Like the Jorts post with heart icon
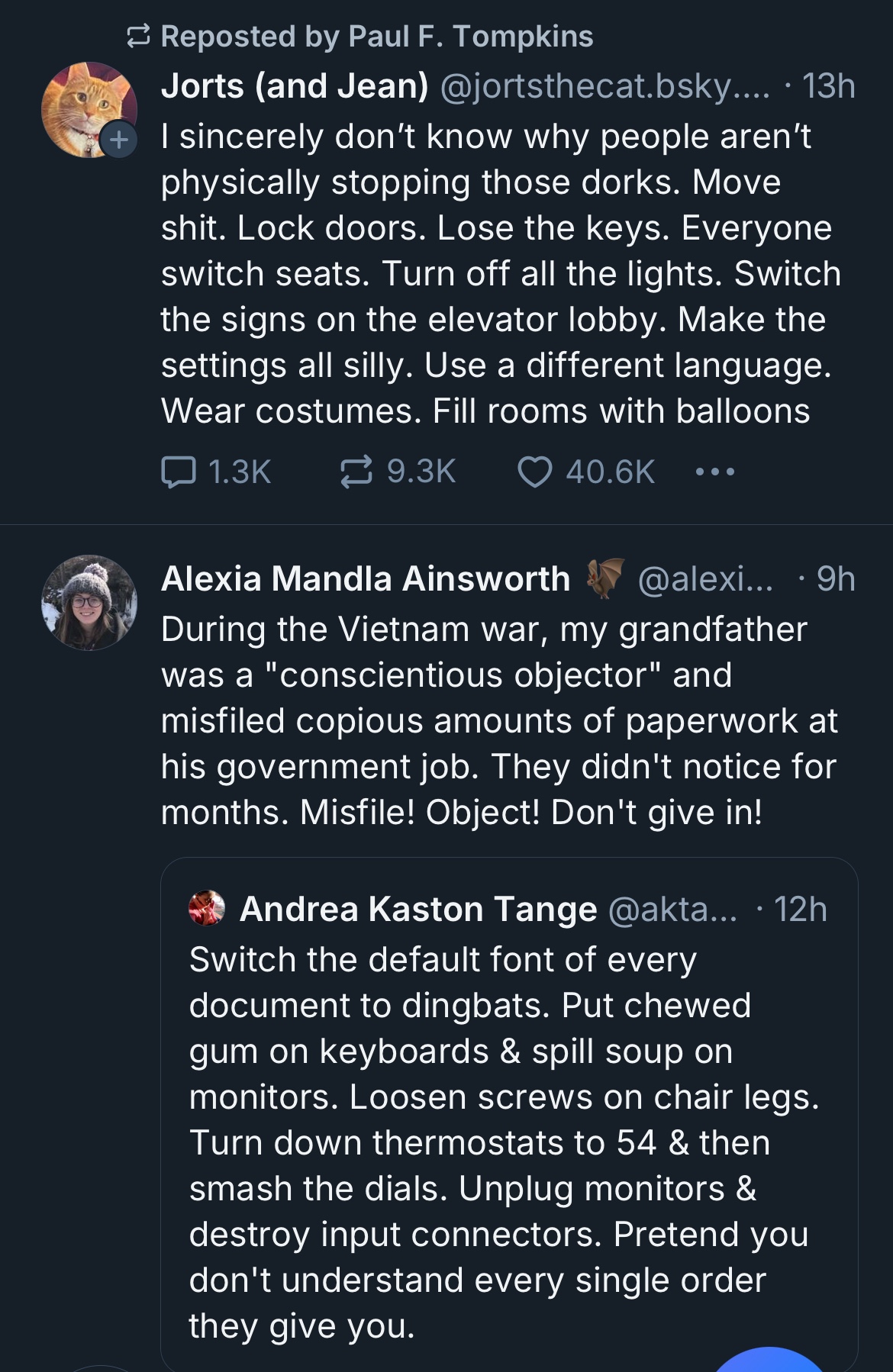The image size is (893, 1372). [x=534, y=472]
